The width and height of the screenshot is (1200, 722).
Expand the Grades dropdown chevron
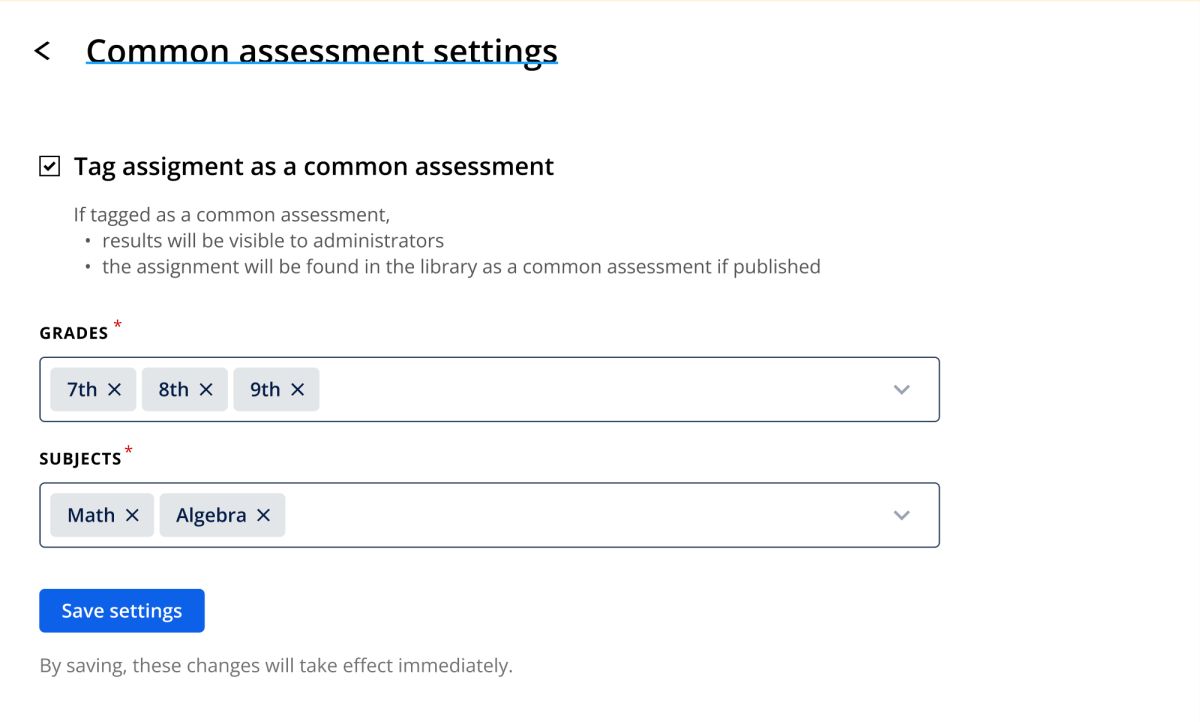pos(901,390)
